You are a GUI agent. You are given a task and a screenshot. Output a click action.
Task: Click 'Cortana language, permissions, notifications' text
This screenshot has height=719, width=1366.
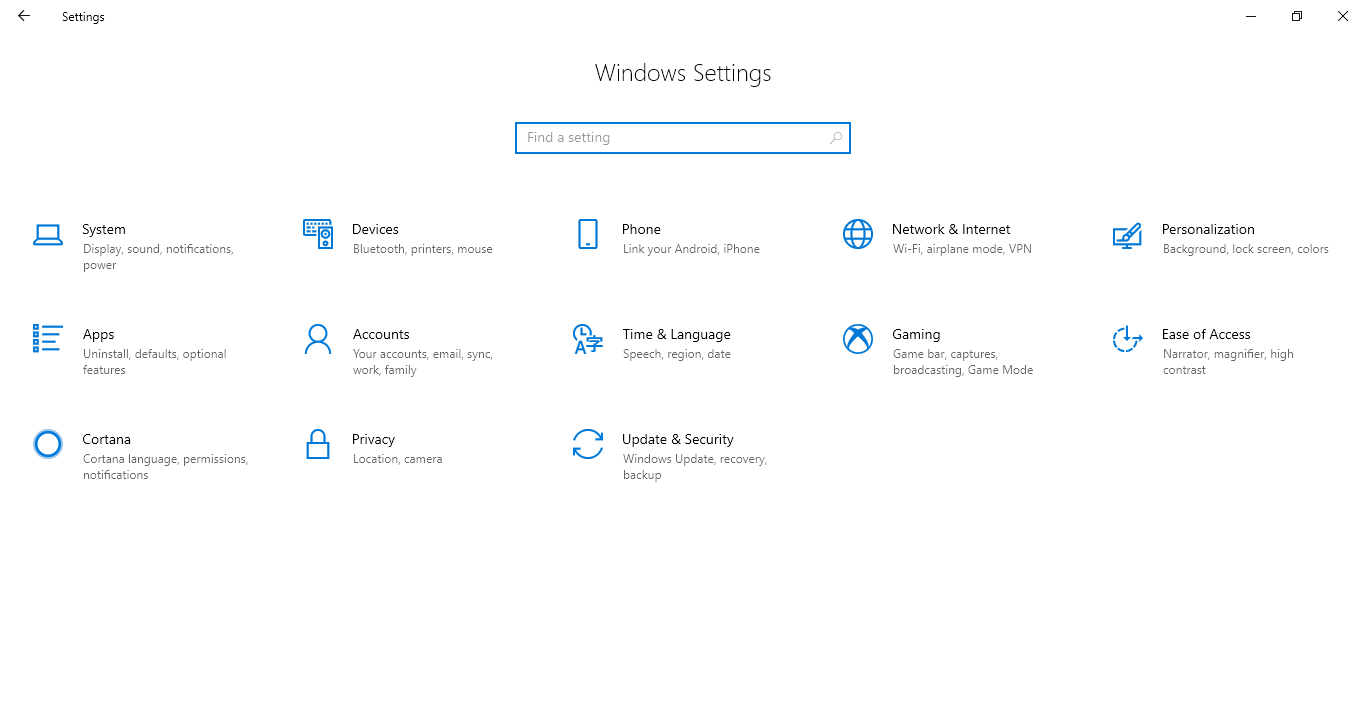pos(165,467)
